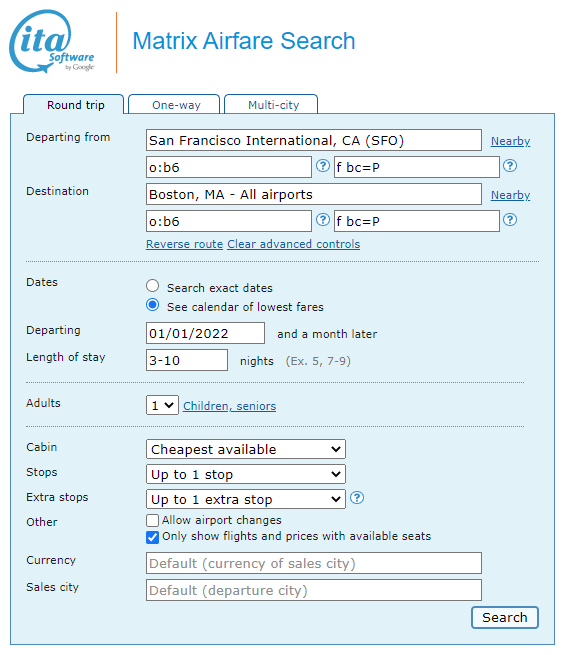
Task: Expand the Extra stops dropdown
Action: click(x=246, y=500)
